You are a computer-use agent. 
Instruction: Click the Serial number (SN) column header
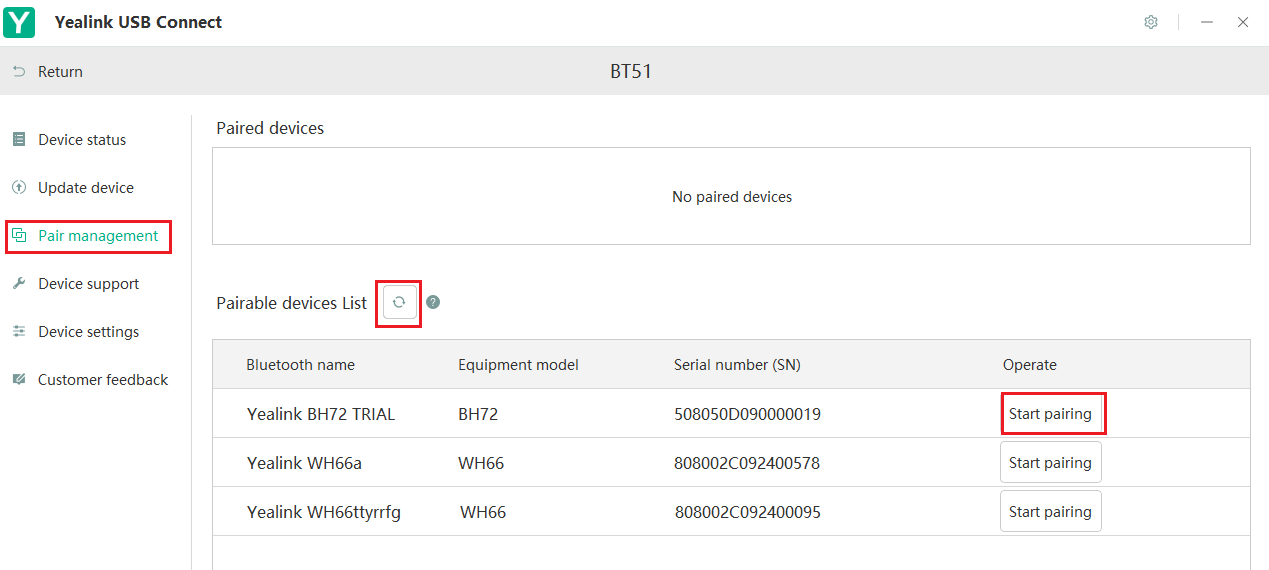click(x=737, y=365)
